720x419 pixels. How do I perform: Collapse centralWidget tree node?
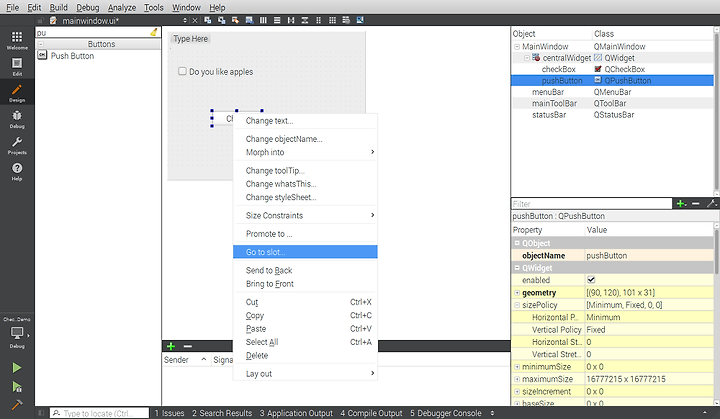tap(527, 58)
